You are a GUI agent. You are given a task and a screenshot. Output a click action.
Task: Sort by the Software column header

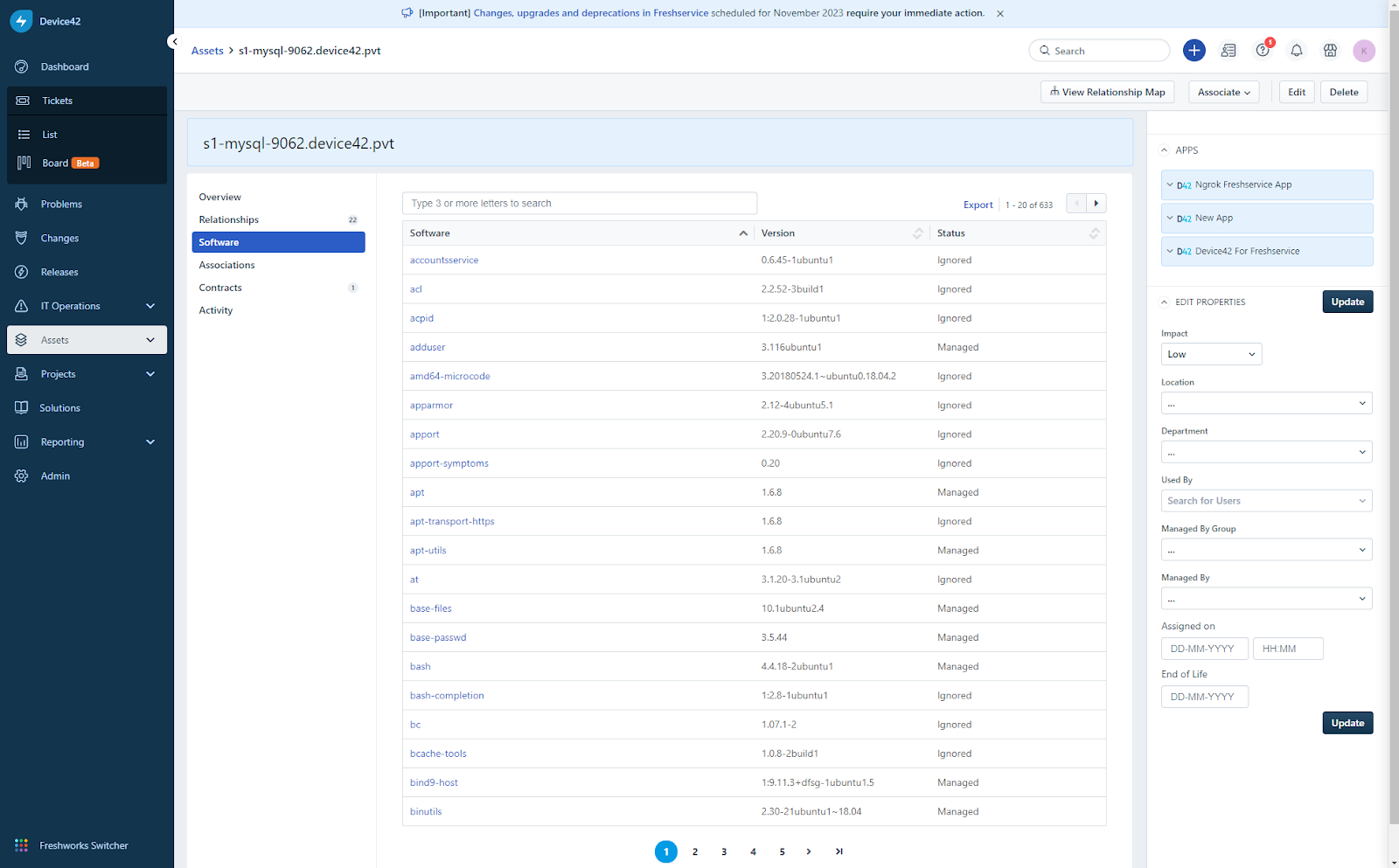coord(577,233)
